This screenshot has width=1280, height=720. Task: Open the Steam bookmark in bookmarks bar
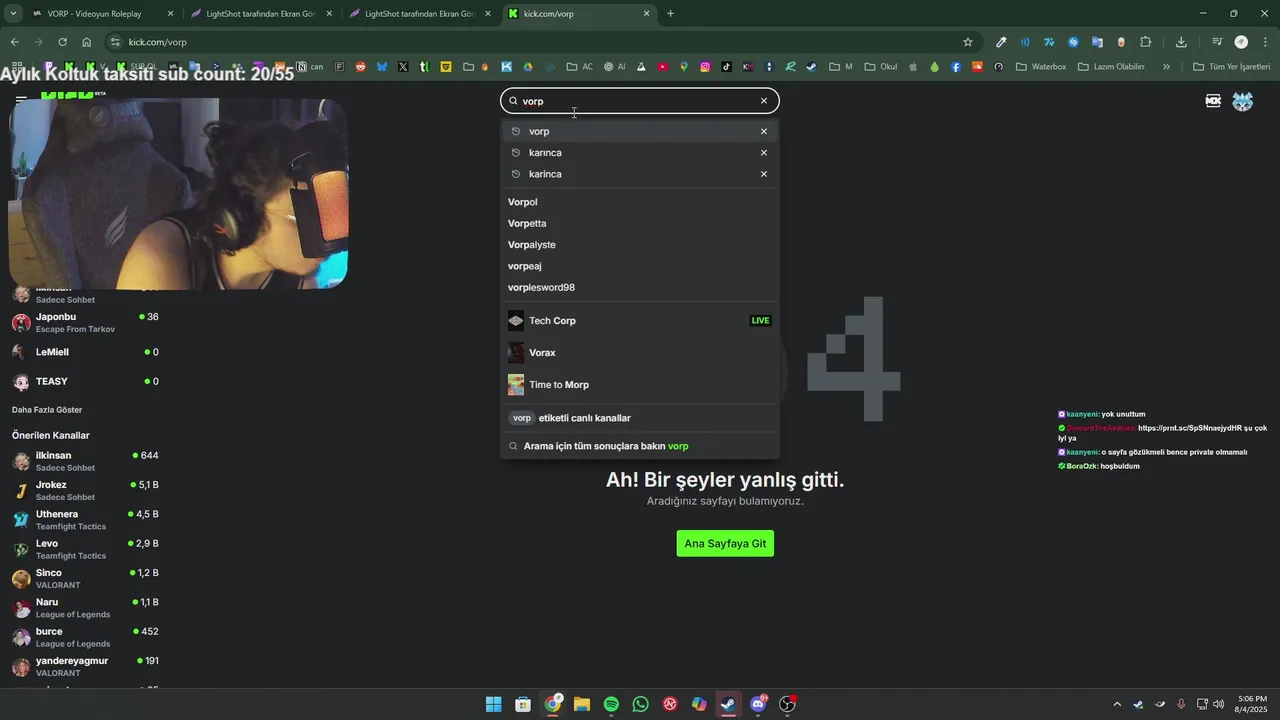(x=811, y=67)
